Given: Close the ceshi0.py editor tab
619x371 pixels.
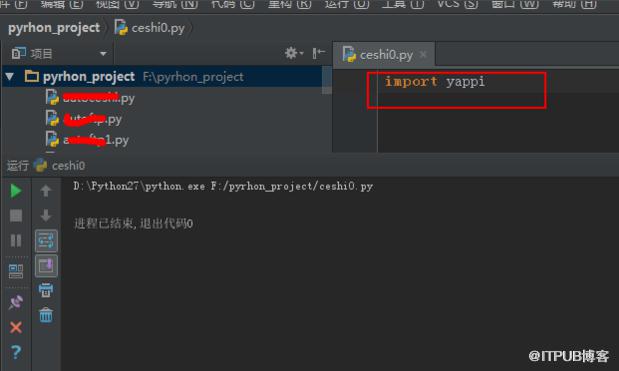Looking at the screenshot, I should point(423,54).
